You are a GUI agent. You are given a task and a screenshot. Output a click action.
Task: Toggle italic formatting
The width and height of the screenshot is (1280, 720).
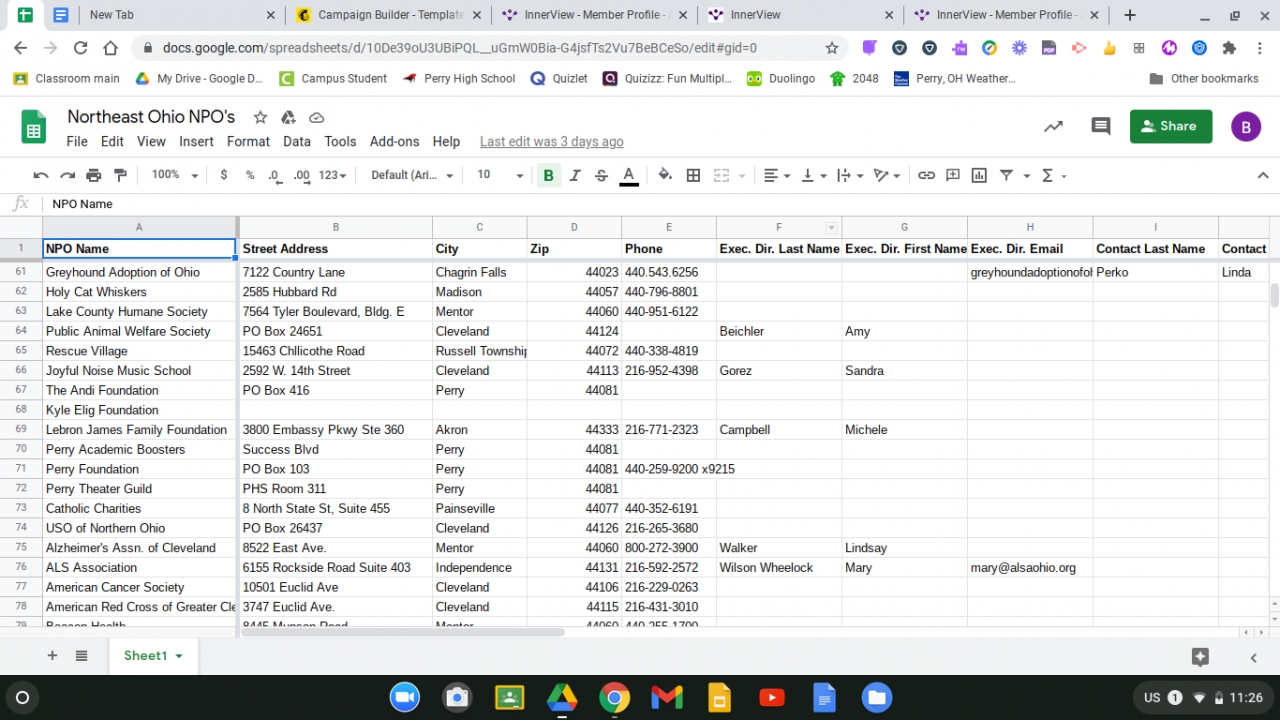tap(575, 175)
